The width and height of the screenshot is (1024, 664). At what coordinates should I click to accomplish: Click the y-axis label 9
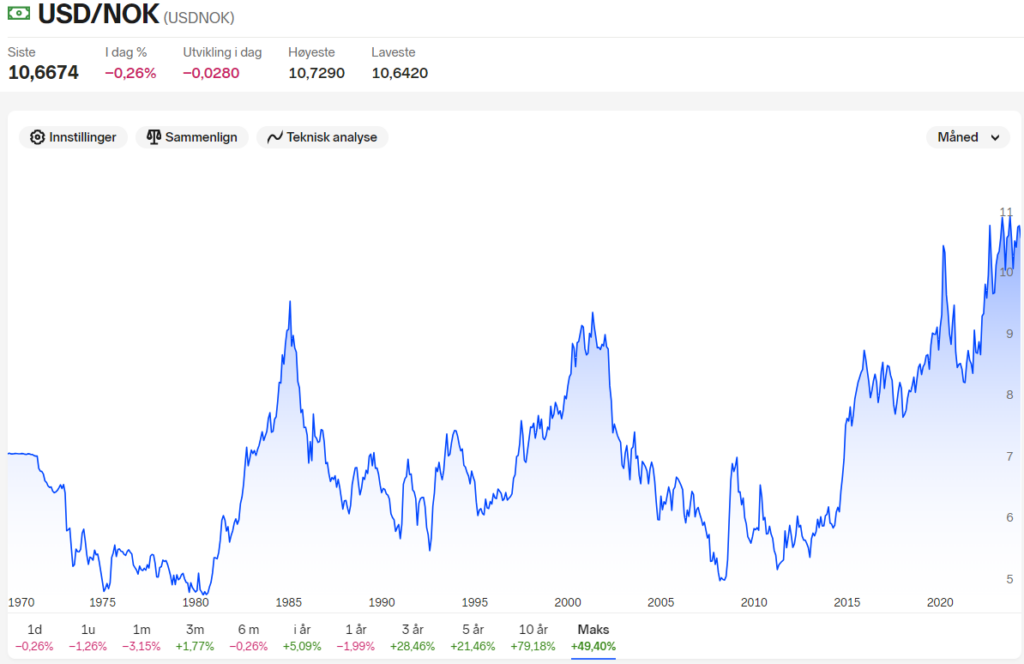(1010, 334)
